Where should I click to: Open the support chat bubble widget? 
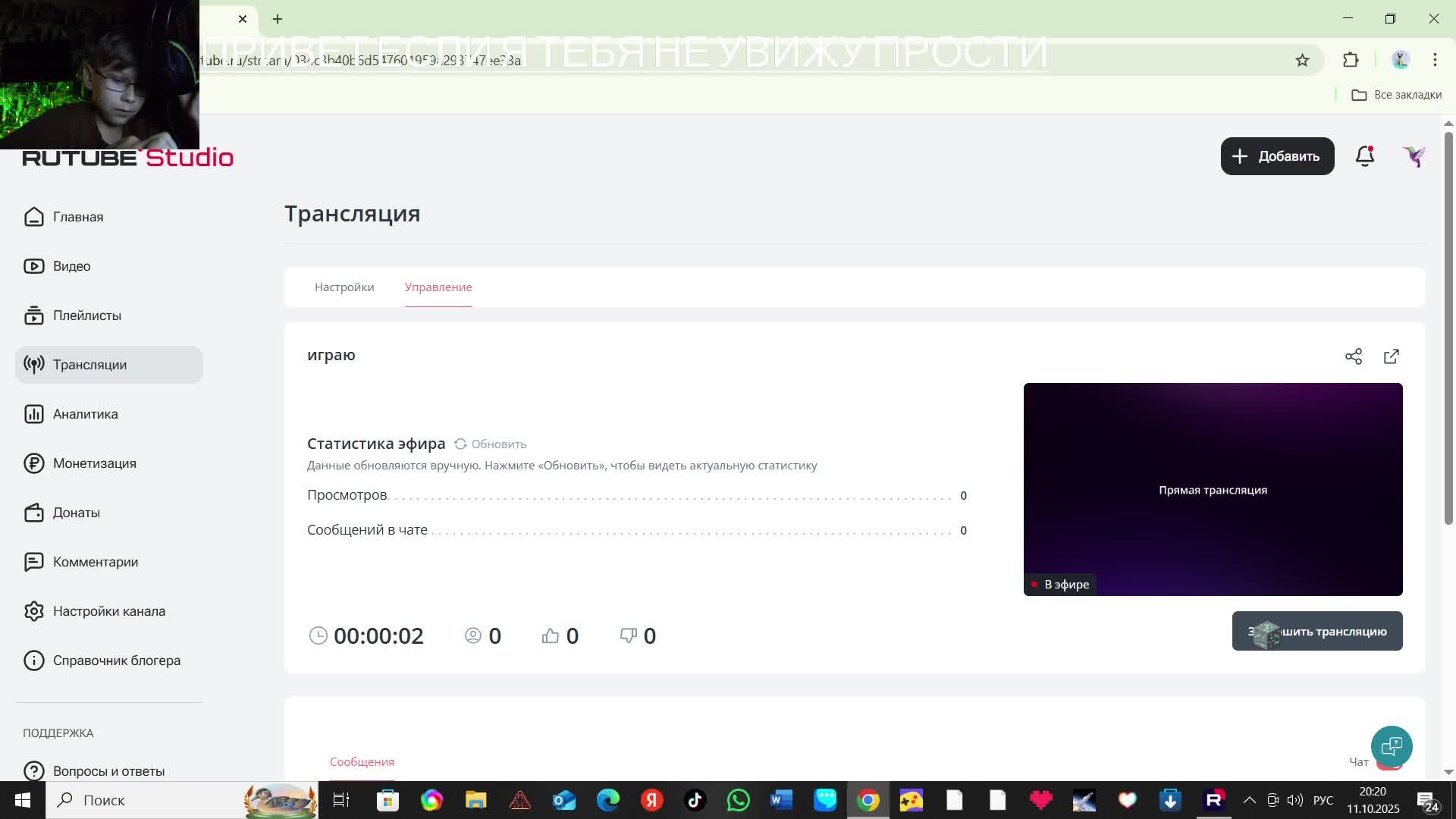(1392, 746)
